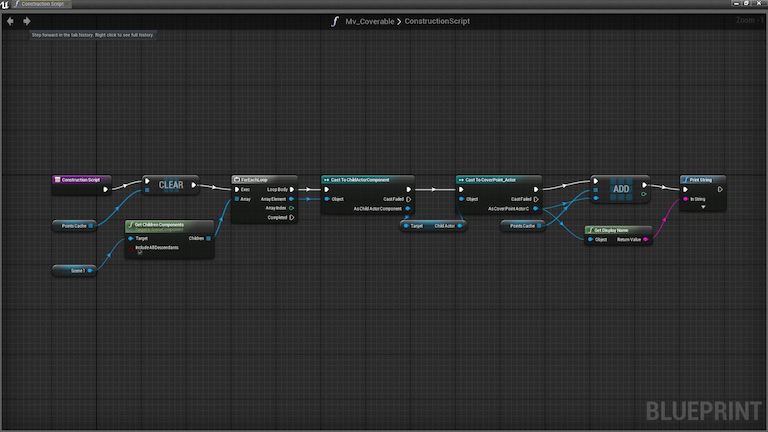The image size is (768, 432).
Task: Click the Scene1 node output pin
Action: (x=90, y=270)
